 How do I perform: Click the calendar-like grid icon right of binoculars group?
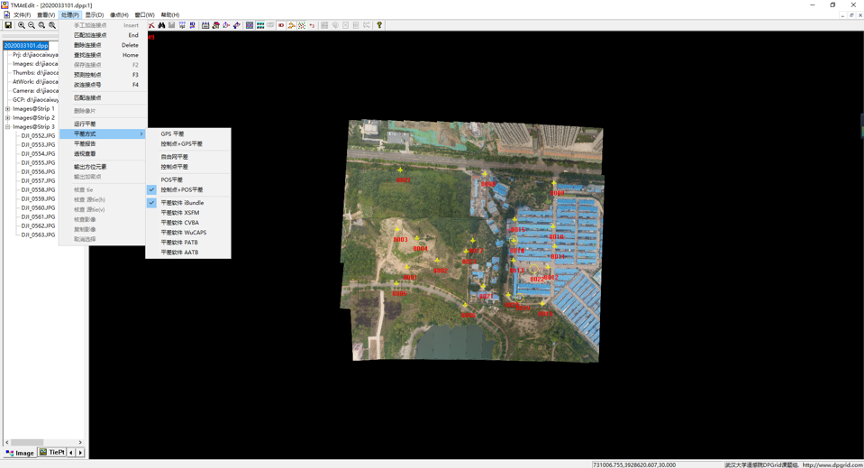(205, 25)
